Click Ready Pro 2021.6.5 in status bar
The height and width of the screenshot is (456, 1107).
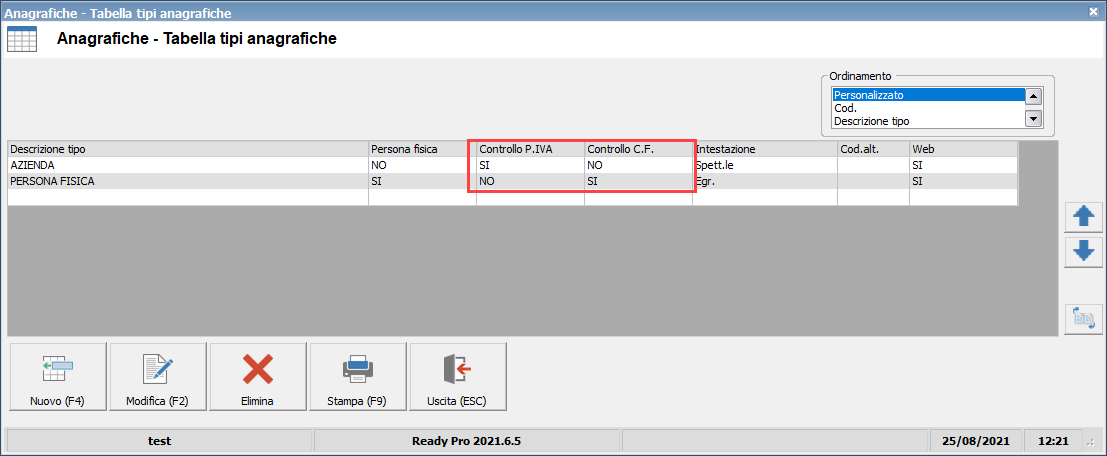tap(466, 441)
